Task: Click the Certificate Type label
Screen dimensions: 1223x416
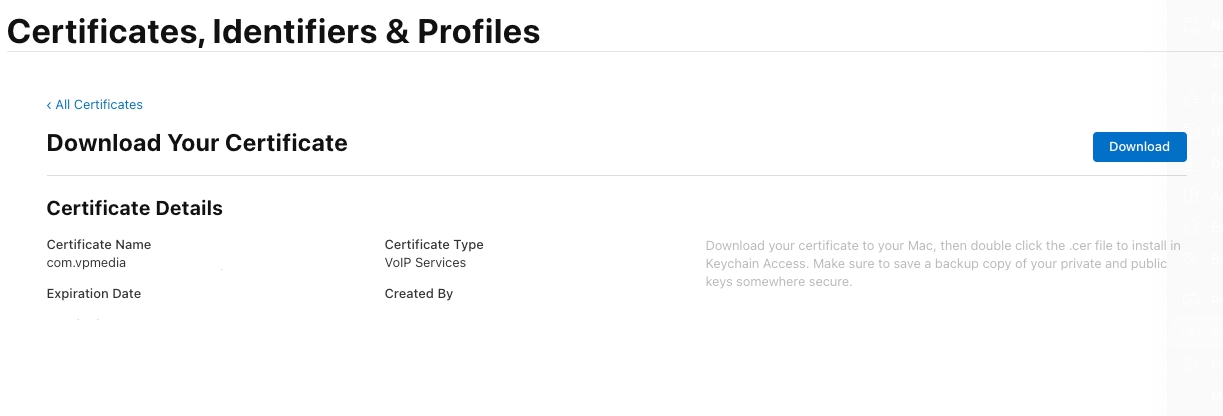Action: click(x=433, y=244)
